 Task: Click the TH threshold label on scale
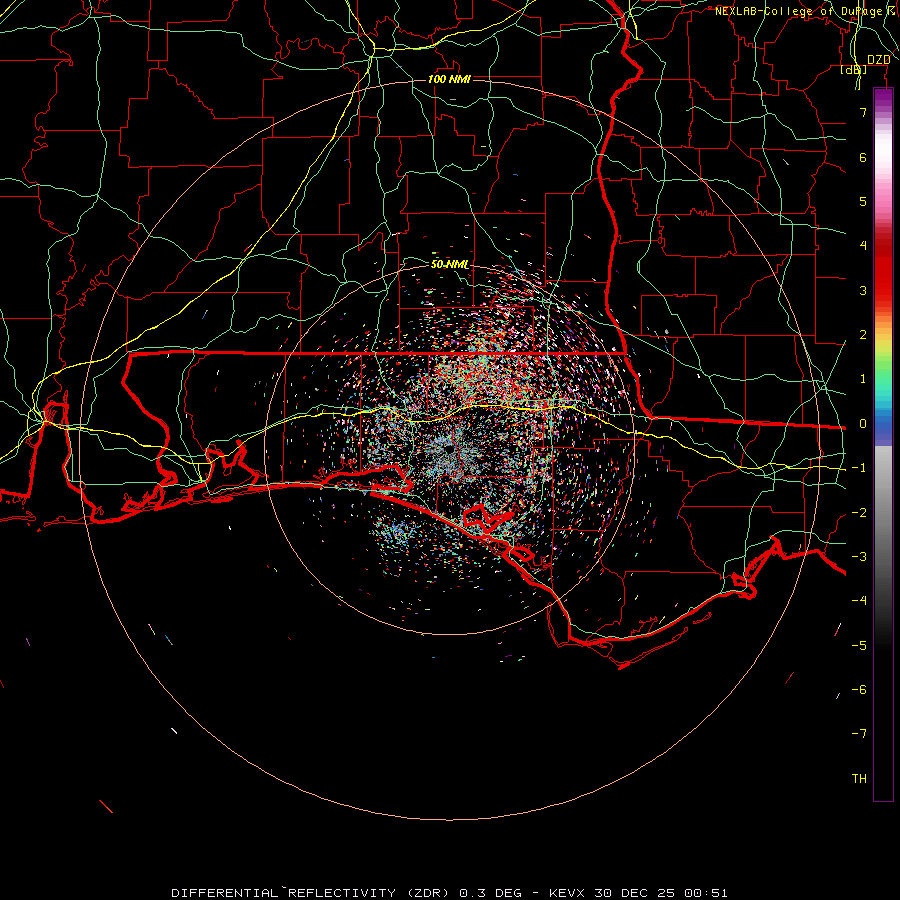click(859, 779)
